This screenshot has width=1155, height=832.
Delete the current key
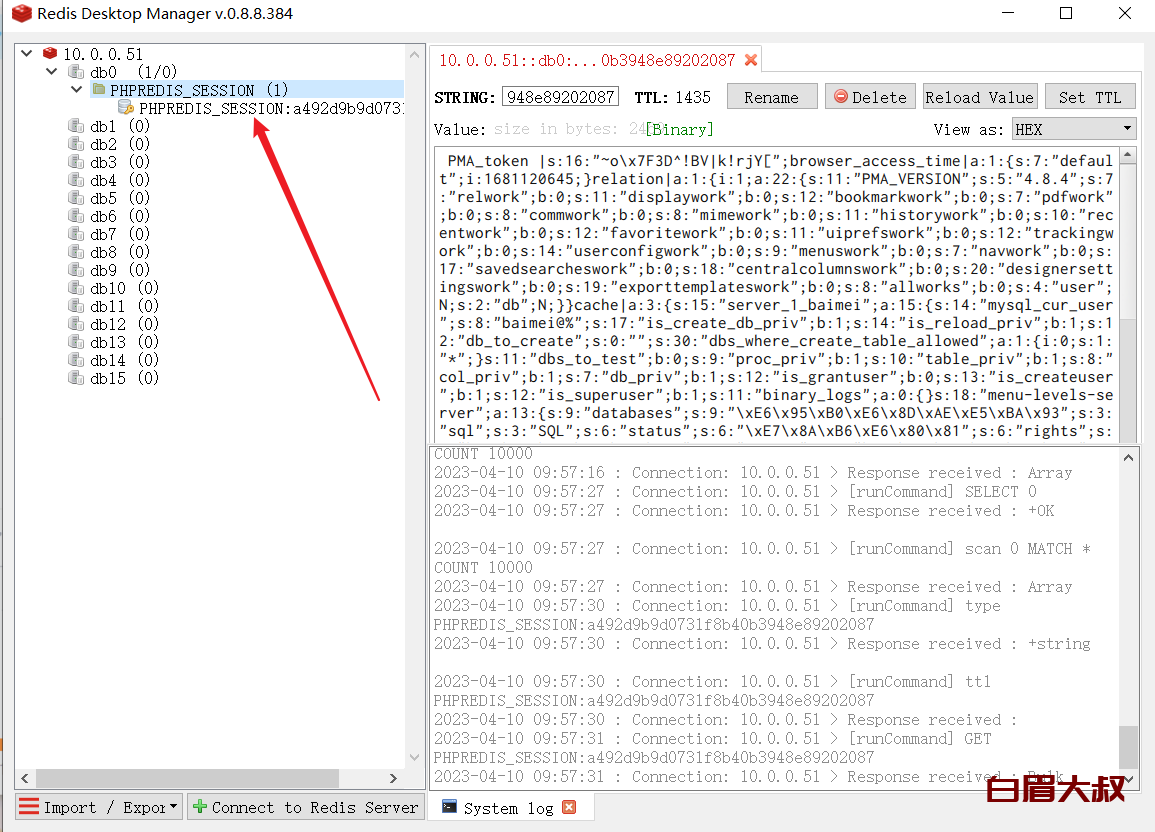[x=870, y=97]
